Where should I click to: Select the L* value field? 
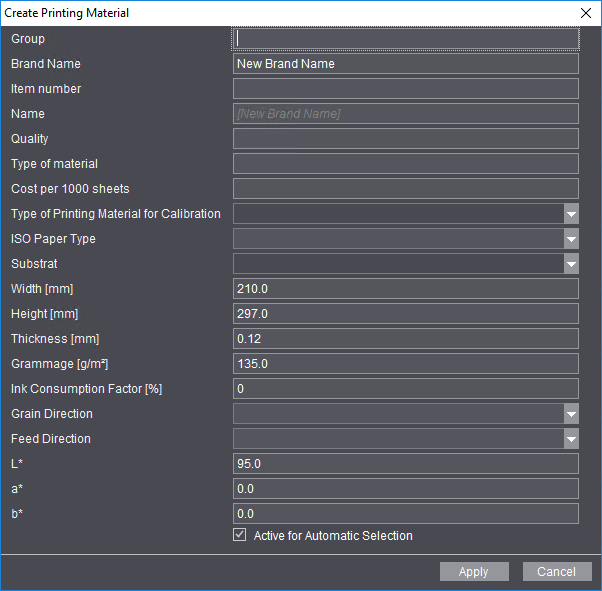[x=405, y=464]
